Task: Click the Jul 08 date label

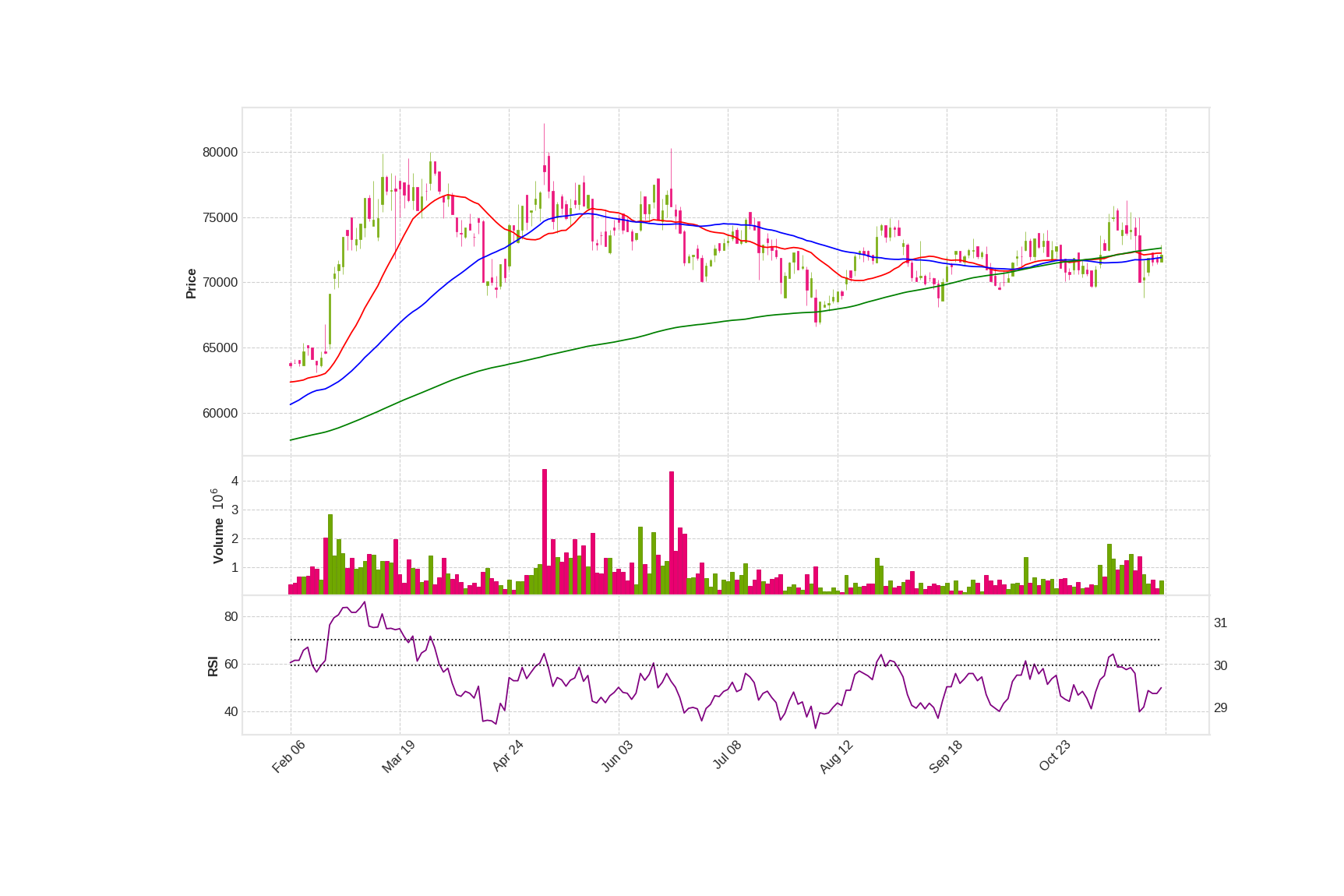Action: (727, 756)
